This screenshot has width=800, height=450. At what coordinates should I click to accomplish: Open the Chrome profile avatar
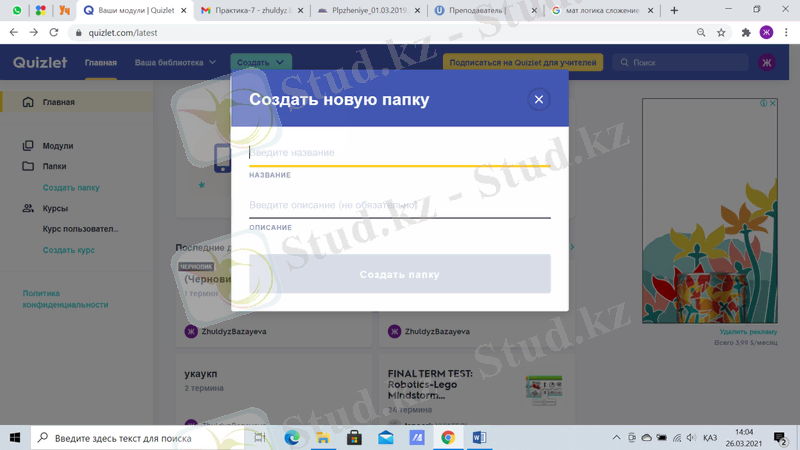(766, 33)
